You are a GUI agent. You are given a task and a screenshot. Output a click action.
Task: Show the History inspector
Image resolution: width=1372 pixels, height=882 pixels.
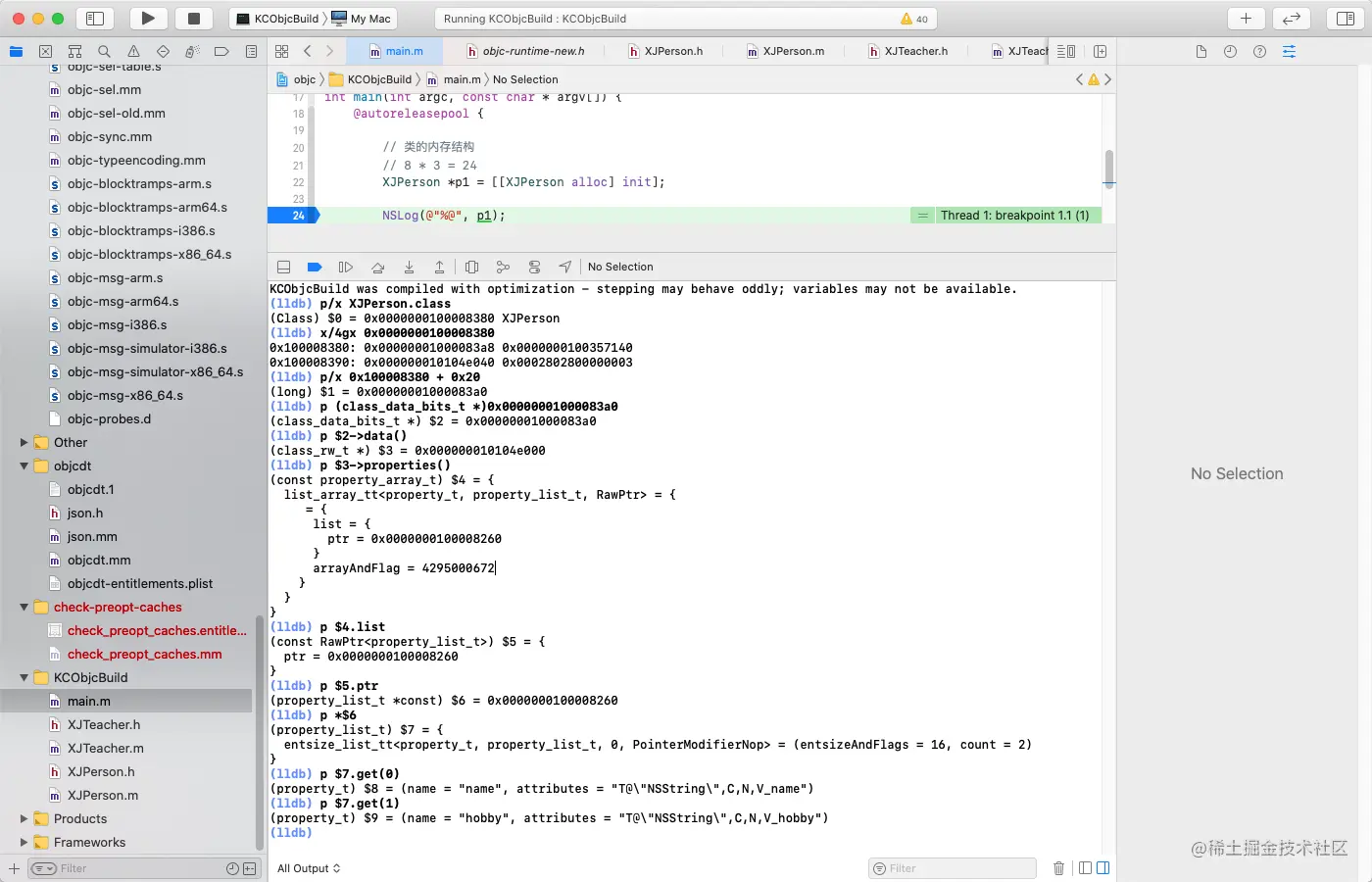[x=1230, y=51]
